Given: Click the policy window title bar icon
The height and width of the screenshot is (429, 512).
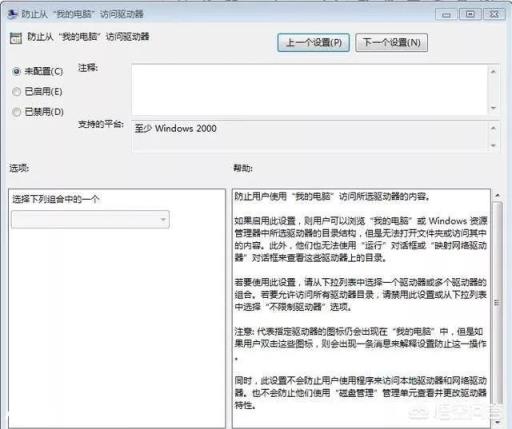Looking at the screenshot, I should coord(12,14).
